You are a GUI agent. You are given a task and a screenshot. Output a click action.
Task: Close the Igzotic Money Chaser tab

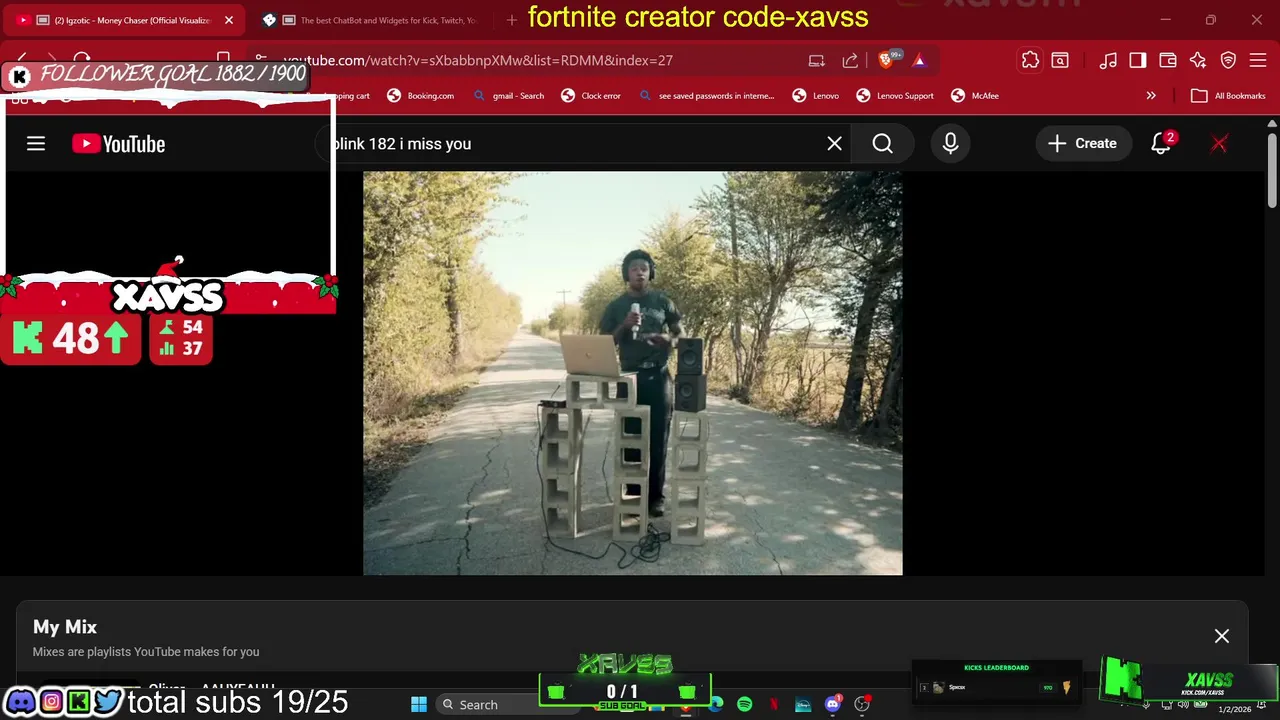229,20
